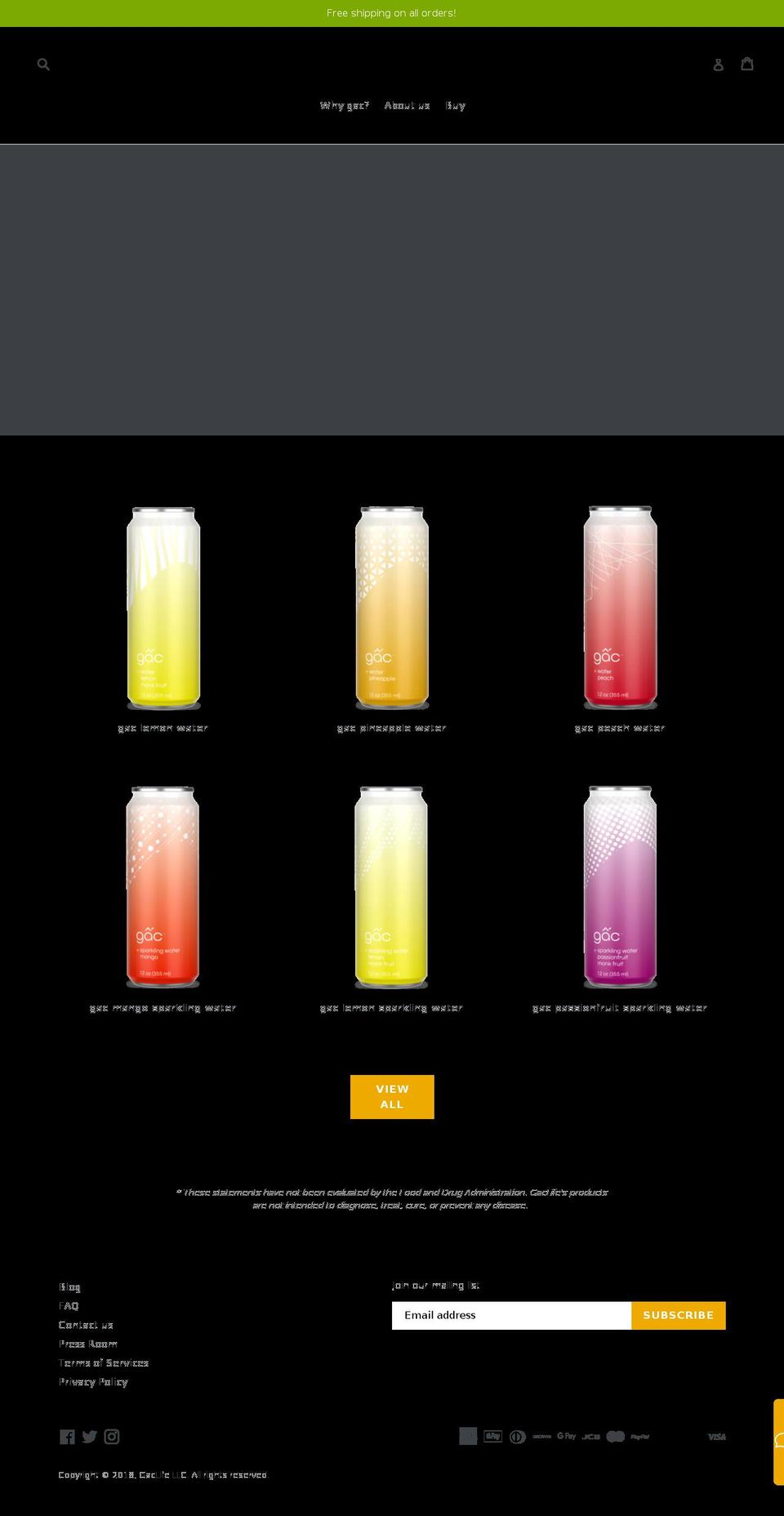The width and height of the screenshot is (784, 1516).
Task: Click the Discover payment icon
Action: (x=542, y=1436)
